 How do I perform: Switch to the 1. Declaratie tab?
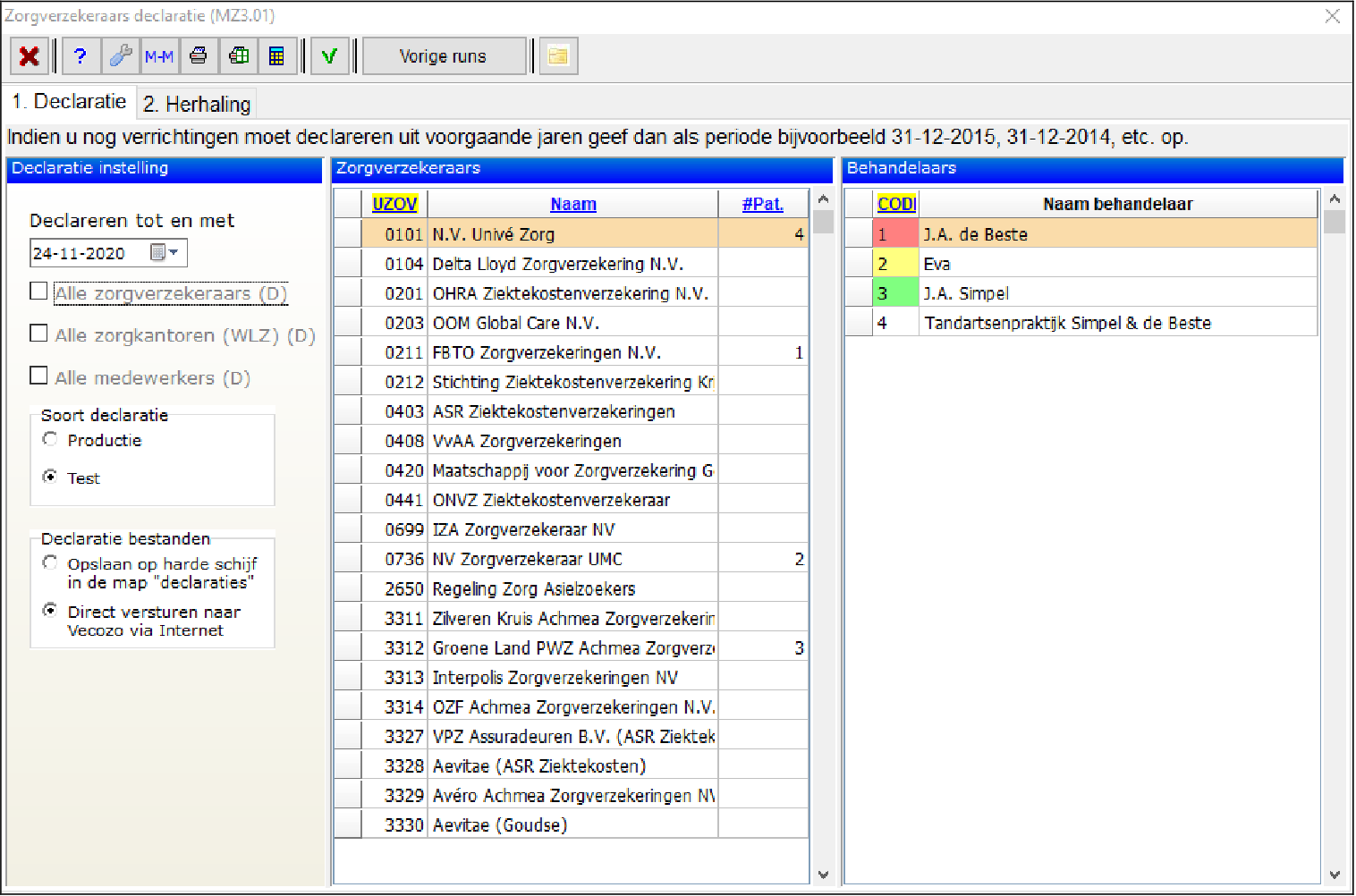(69, 102)
